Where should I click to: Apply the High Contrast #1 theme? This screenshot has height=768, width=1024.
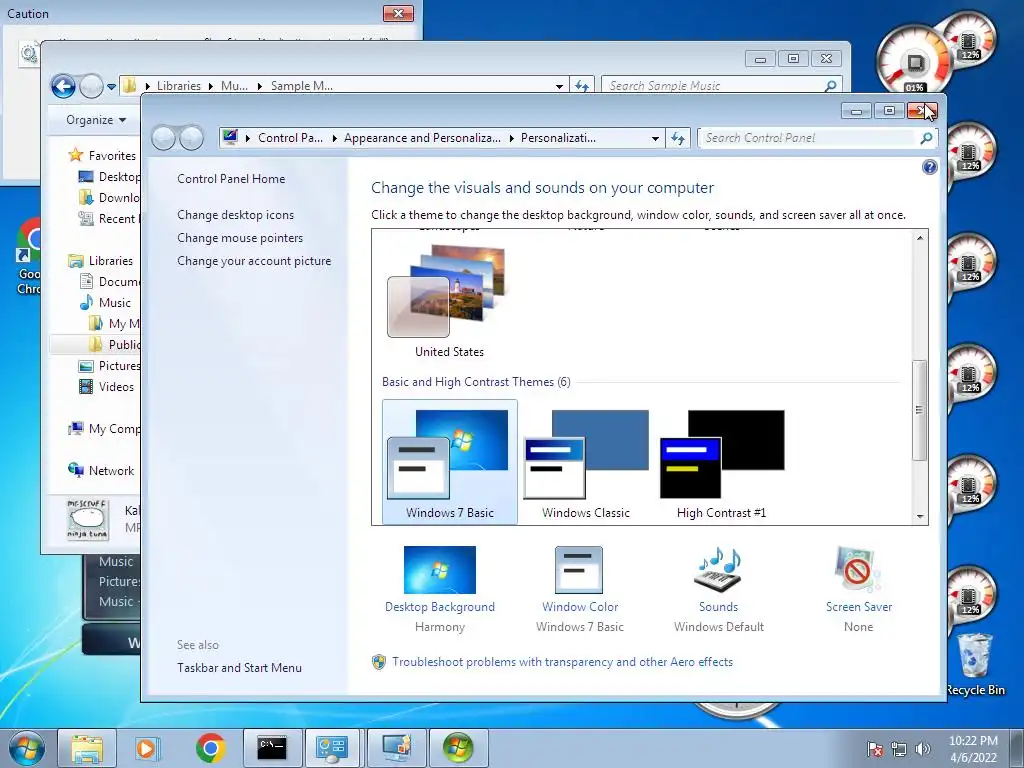coord(722,462)
